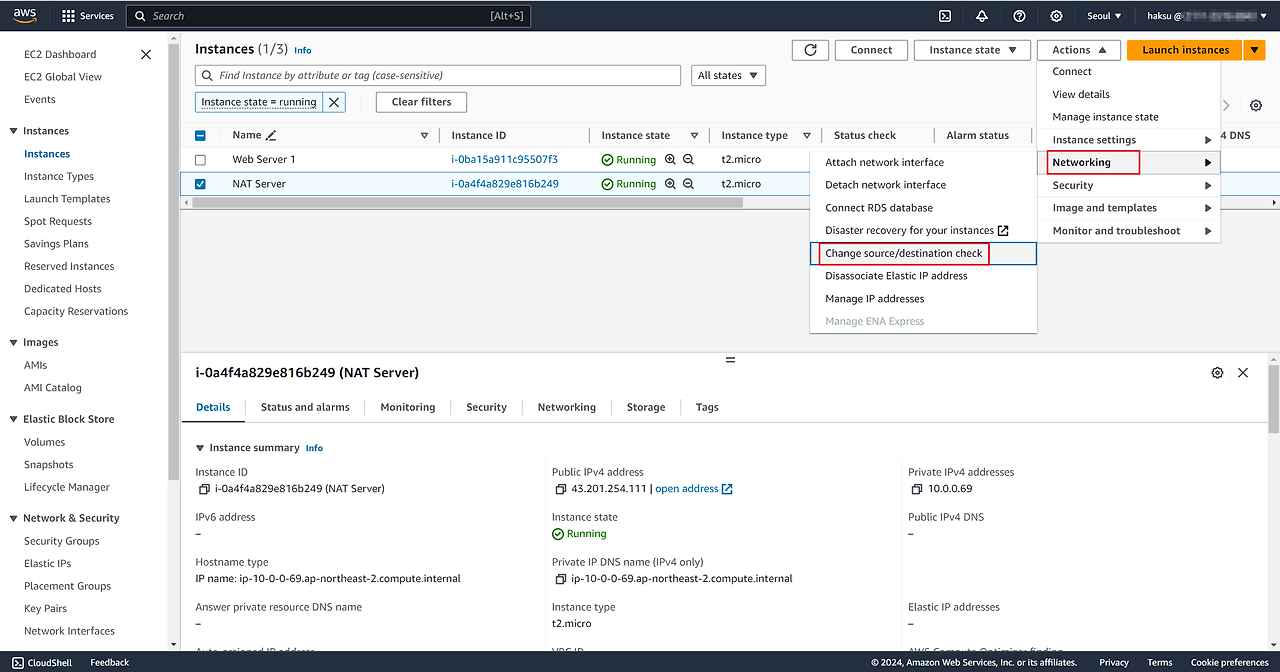Open the notifications bell icon
The height and width of the screenshot is (672, 1280).
coord(982,16)
